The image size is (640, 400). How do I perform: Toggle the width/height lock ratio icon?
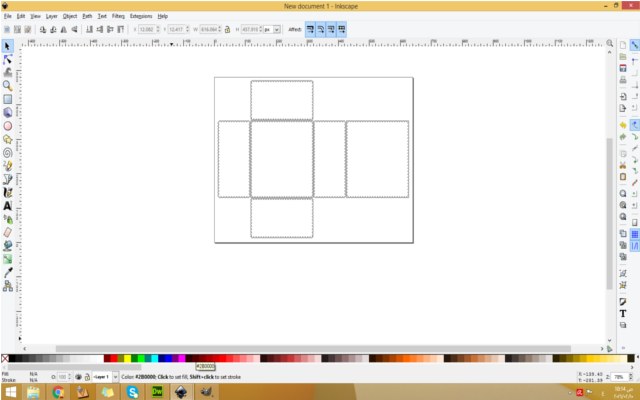(x=227, y=29)
